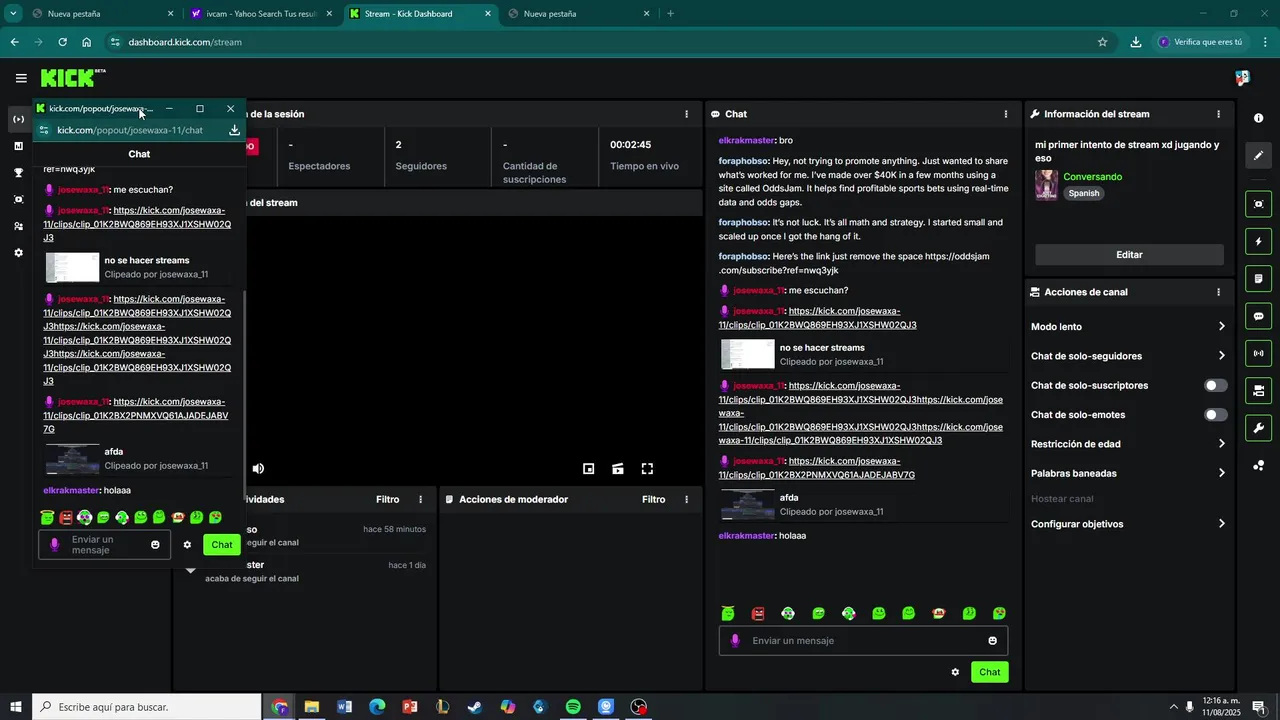Click the pencil edit icon in right sidebar
1280x720 pixels.
point(1258,155)
